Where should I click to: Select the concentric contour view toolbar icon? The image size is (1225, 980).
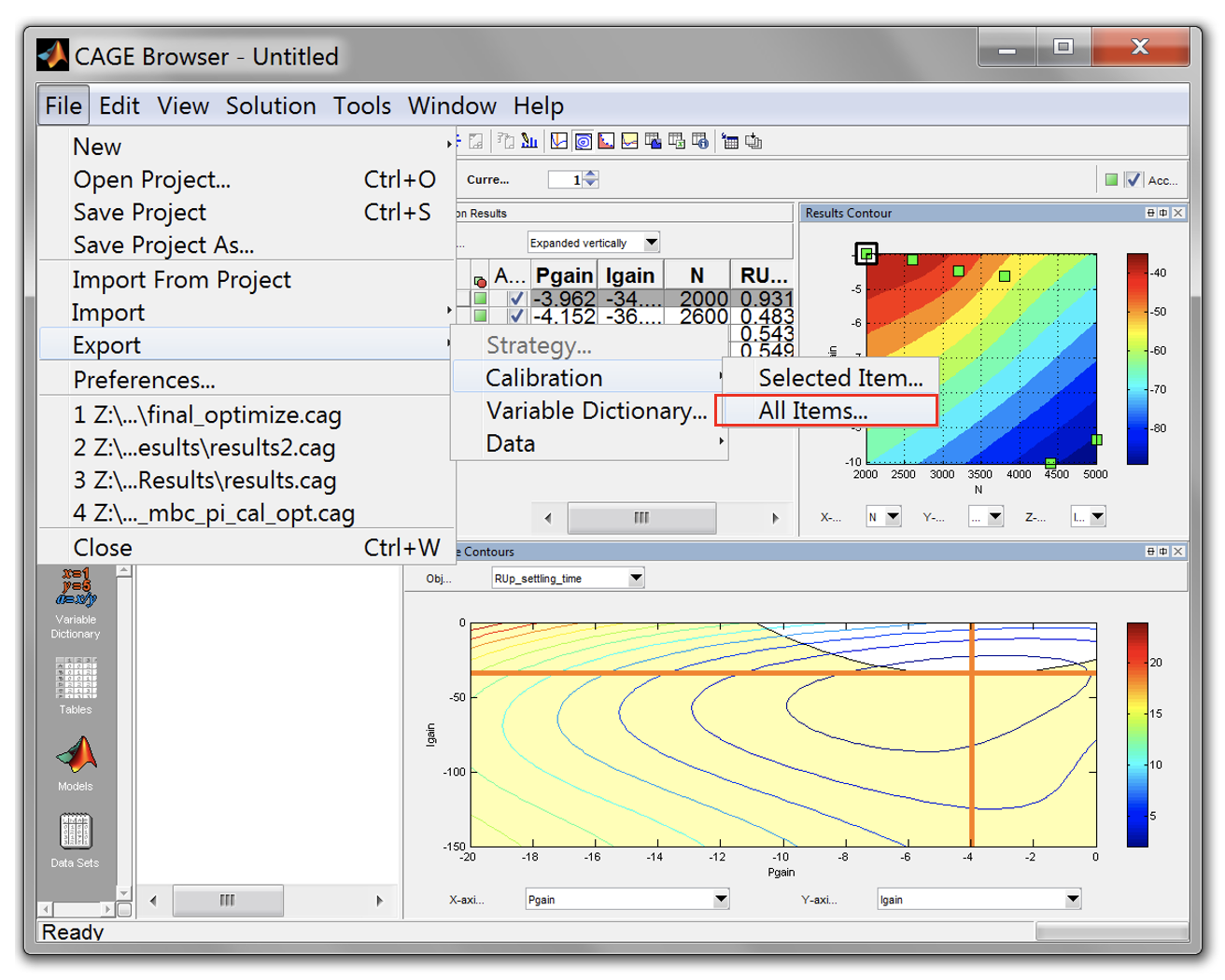tap(583, 141)
